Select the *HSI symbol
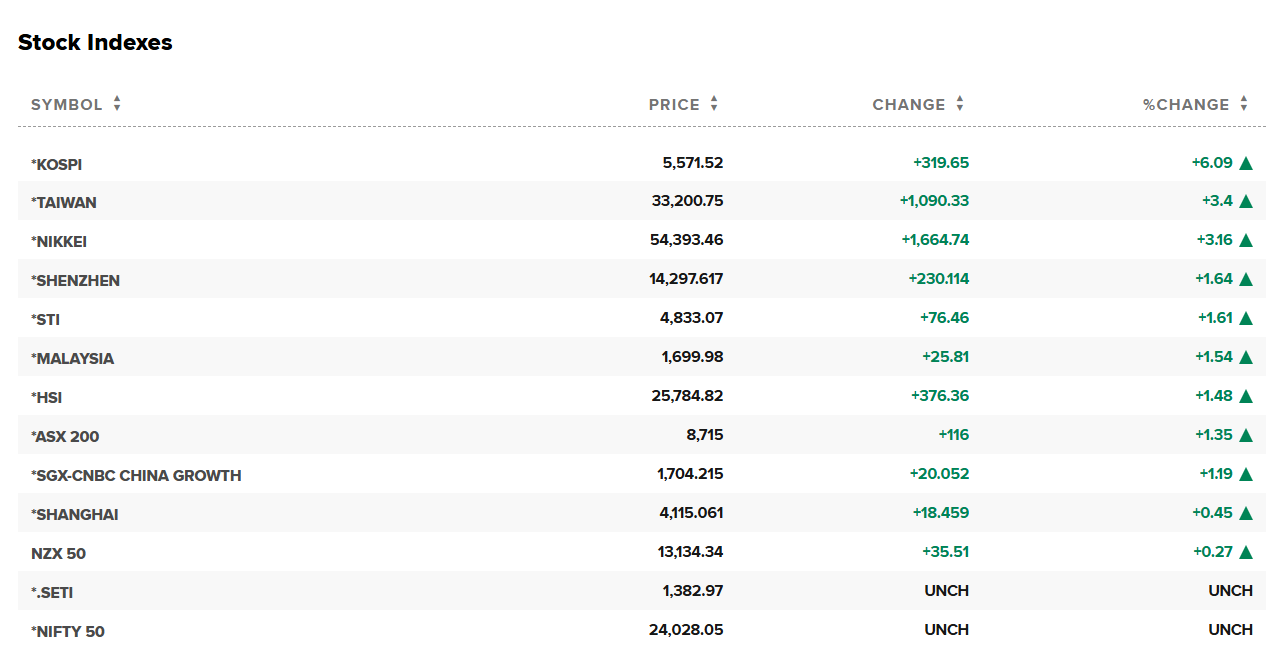 47,398
